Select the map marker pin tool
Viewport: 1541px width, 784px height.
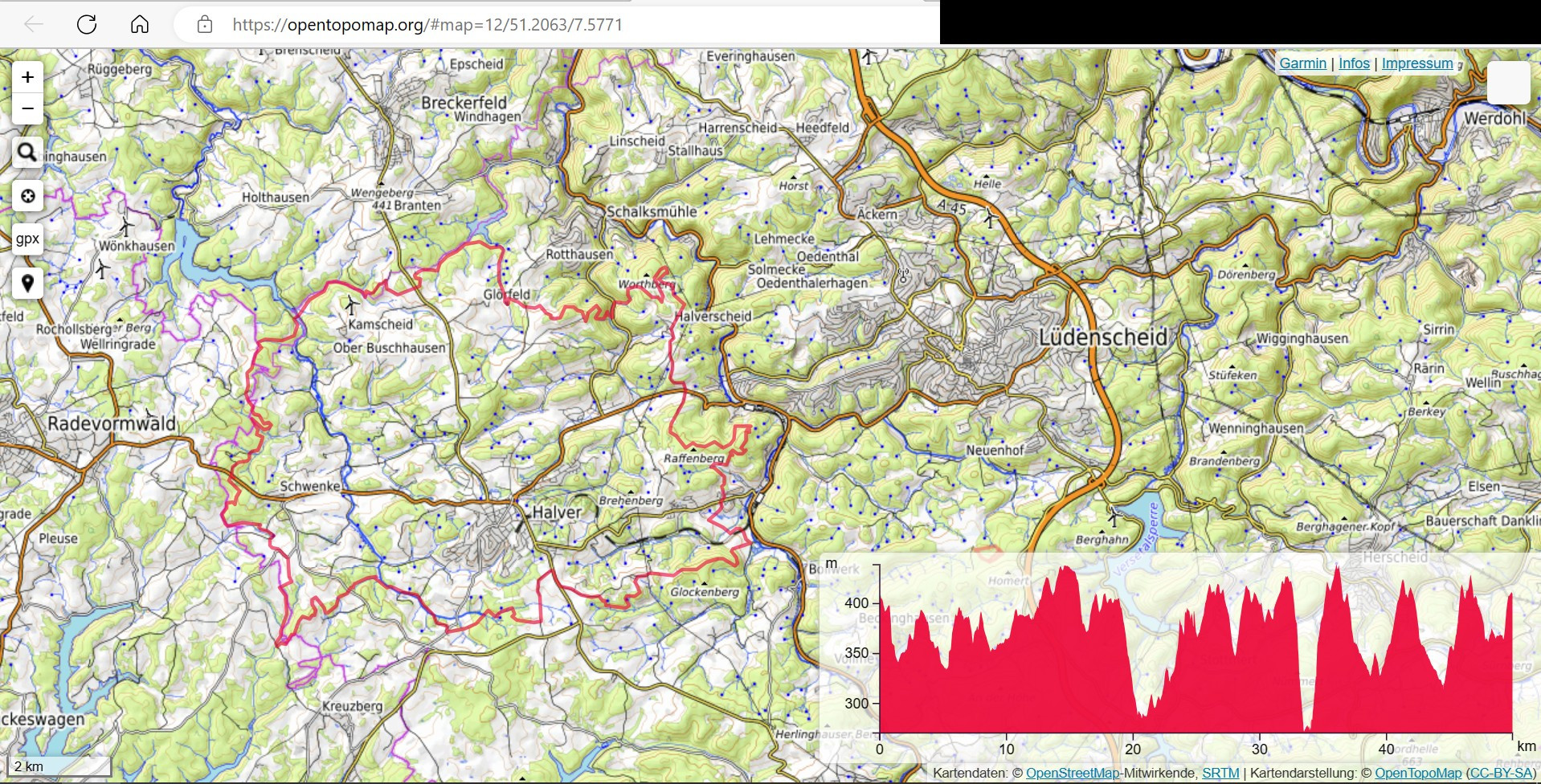[27, 283]
